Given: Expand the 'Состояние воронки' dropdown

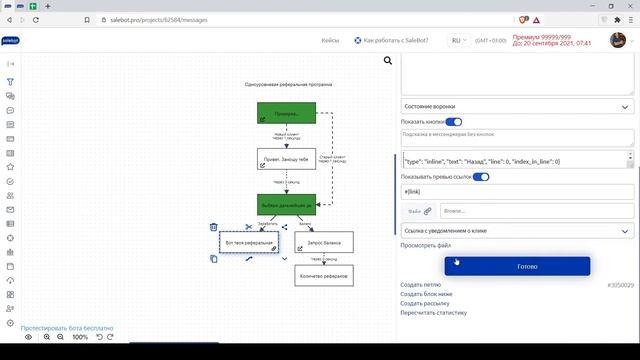Looking at the screenshot, I should click(x=518, y=107).
